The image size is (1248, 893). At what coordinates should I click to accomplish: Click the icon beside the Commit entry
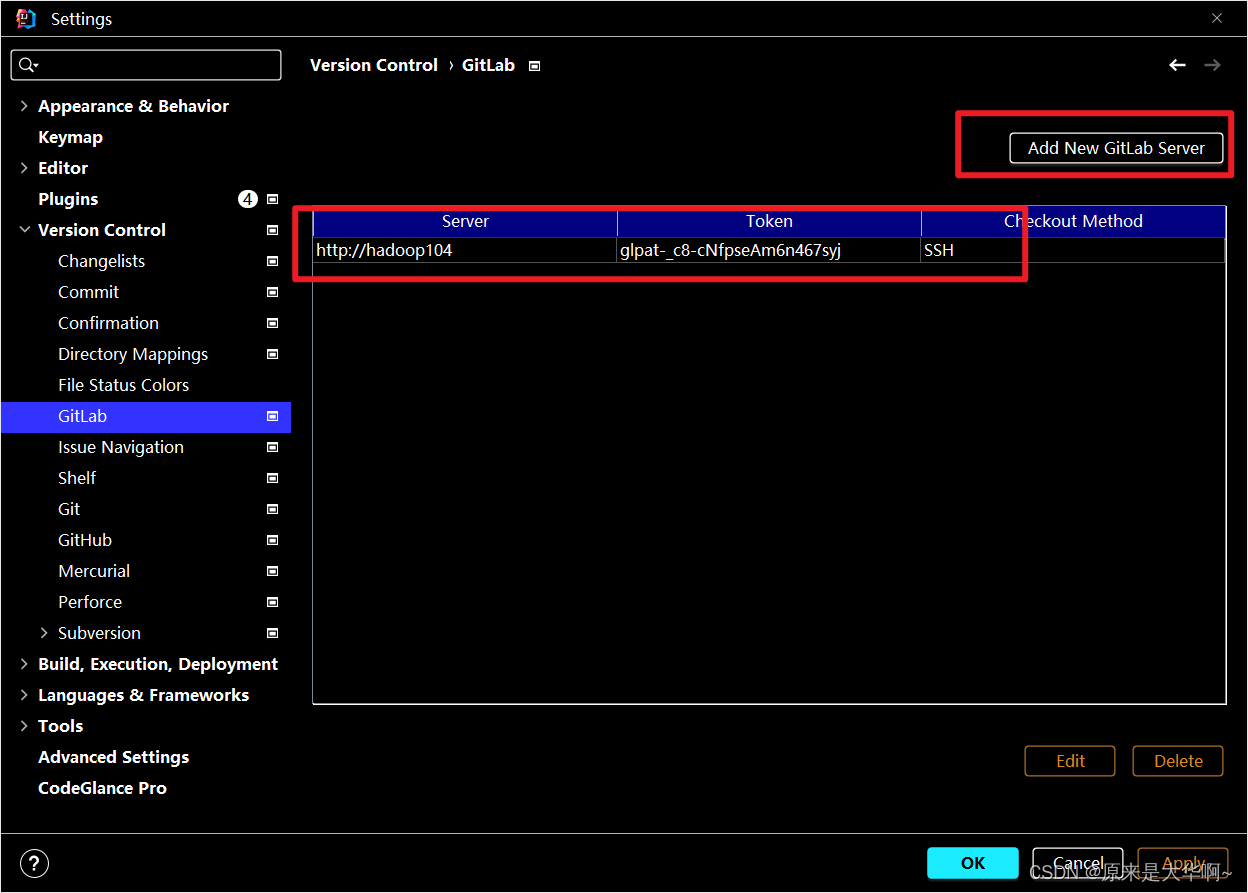(271, 291)
